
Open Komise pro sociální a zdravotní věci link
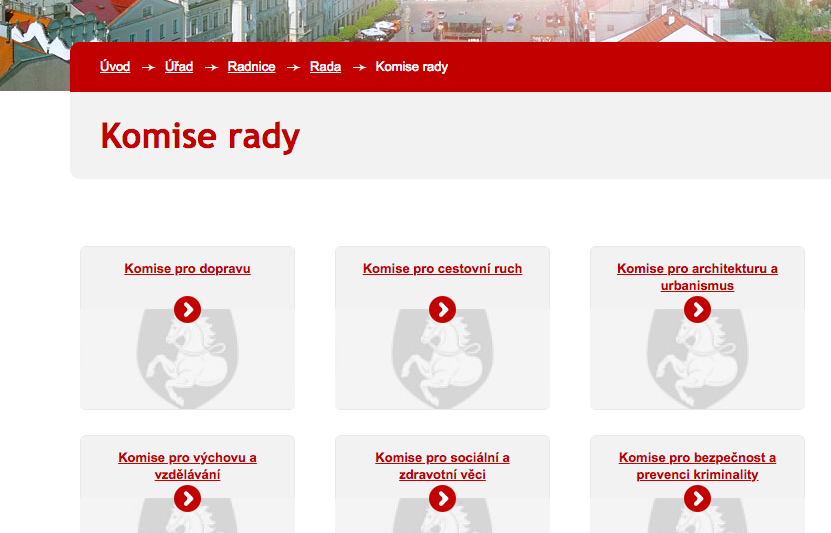coord(442,466)
